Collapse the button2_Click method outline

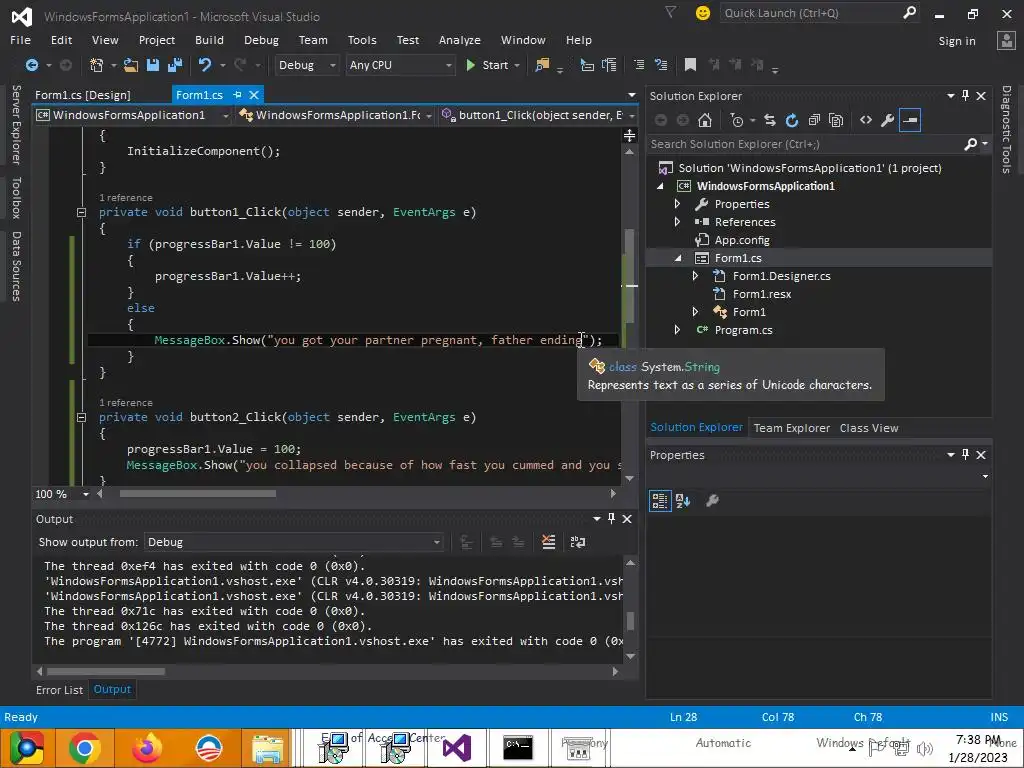coord(82,417)
